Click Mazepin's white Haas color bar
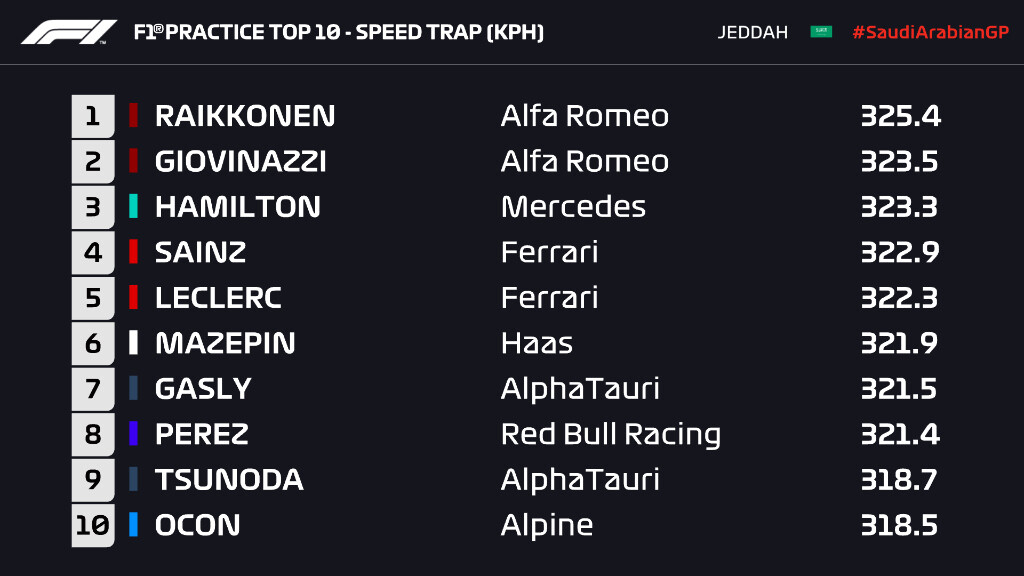Image resolution: width=1024 pixels, height=576 pixels. (x=133, y=343)
